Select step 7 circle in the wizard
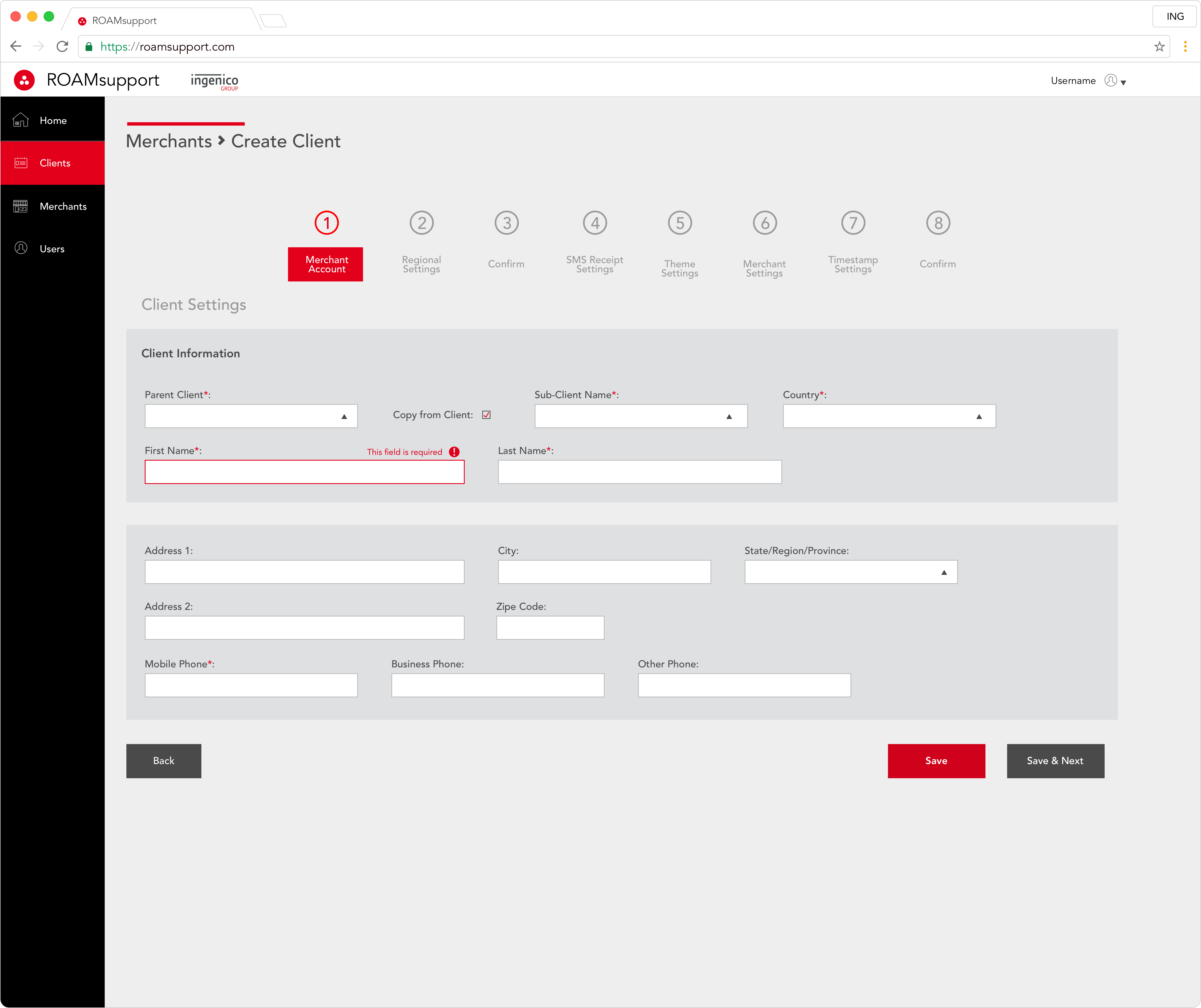1201x1008 pixels. point(853,223)
